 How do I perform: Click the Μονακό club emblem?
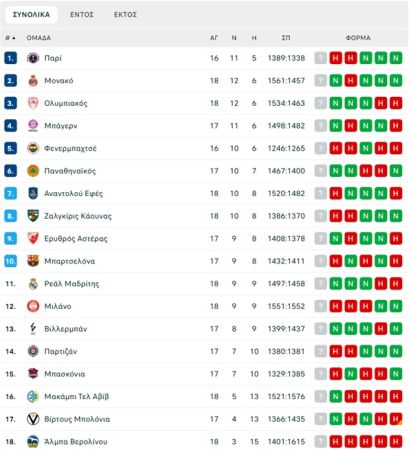[33, 81]
